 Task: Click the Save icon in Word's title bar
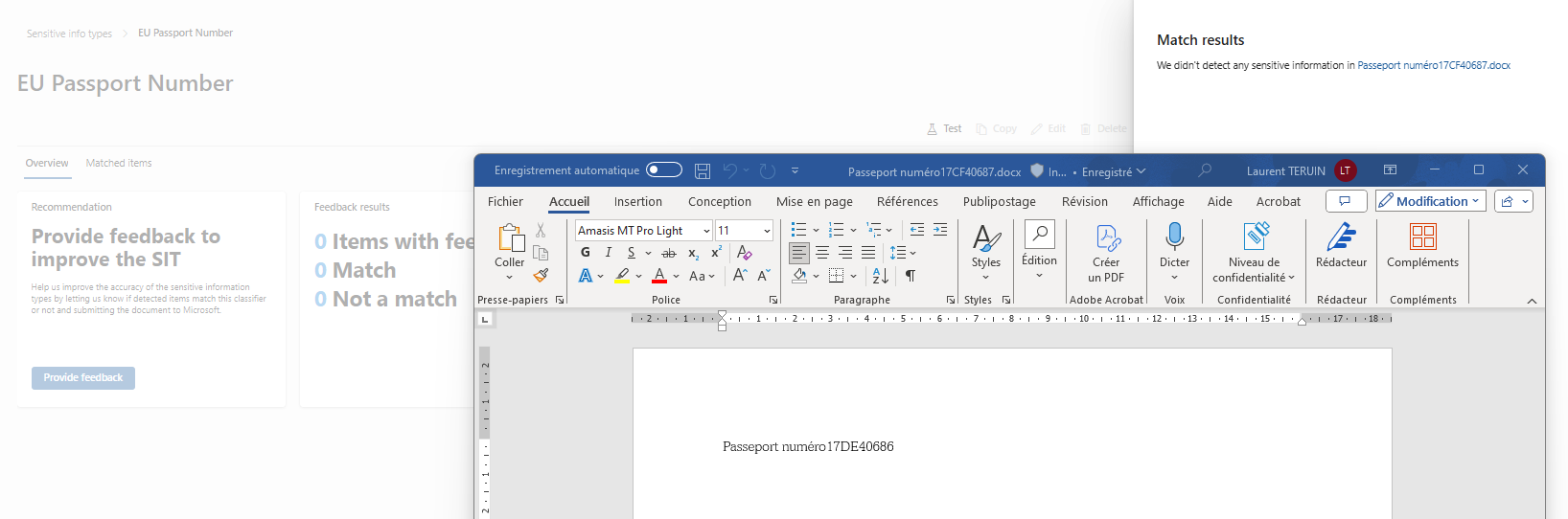[703, 171]
